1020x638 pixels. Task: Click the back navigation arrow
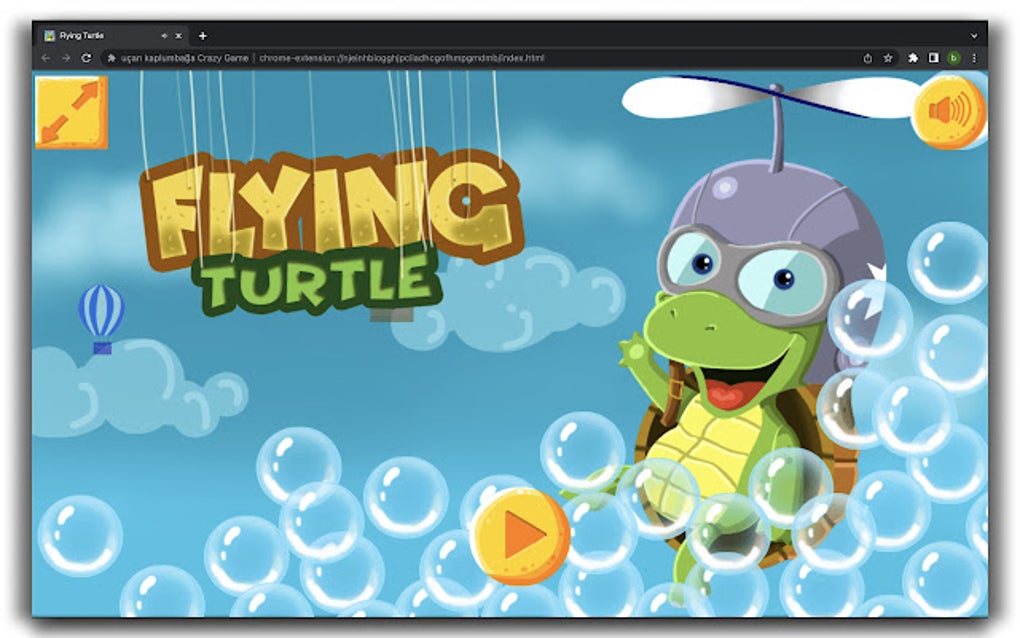(45, 58)
